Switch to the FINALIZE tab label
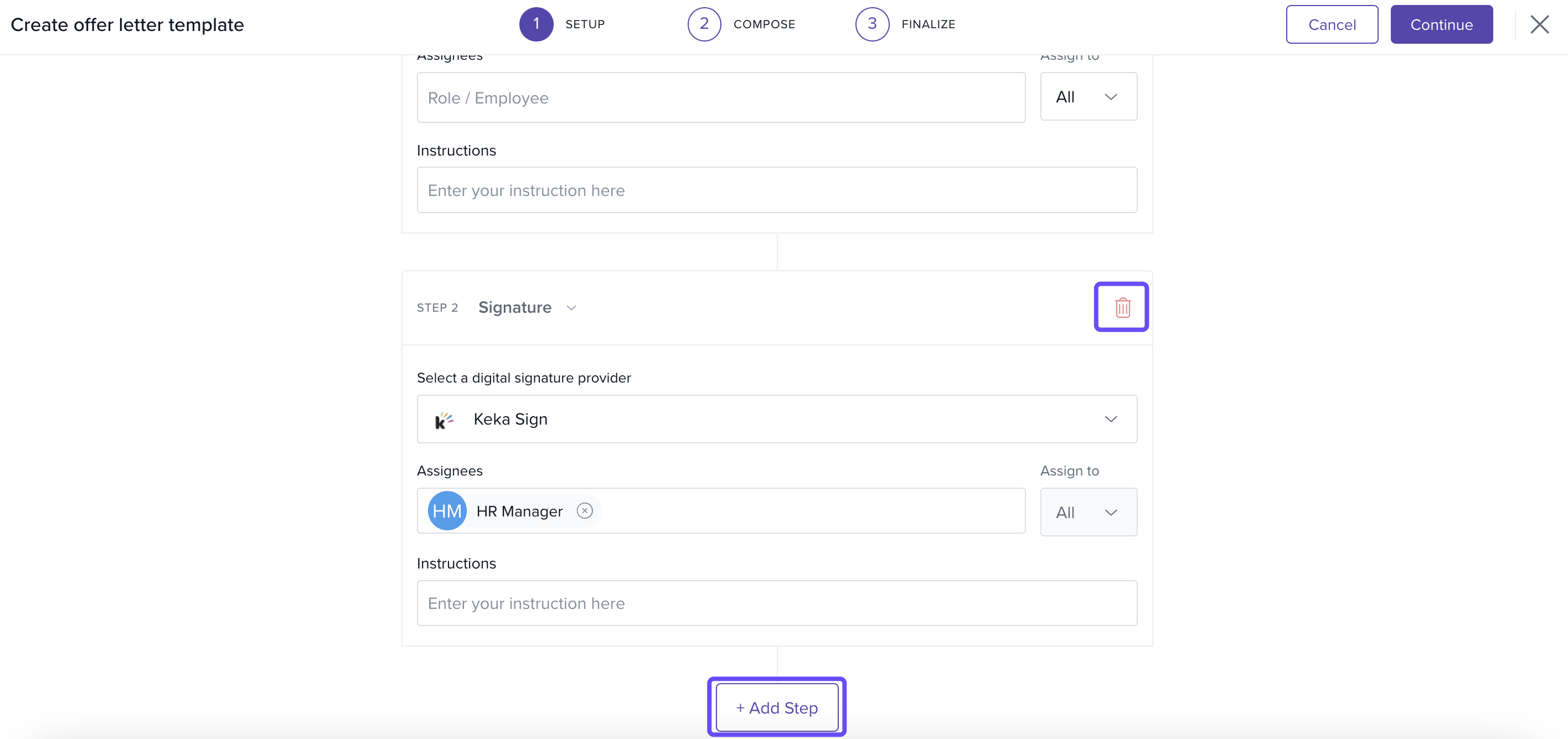 coord(927,24)
